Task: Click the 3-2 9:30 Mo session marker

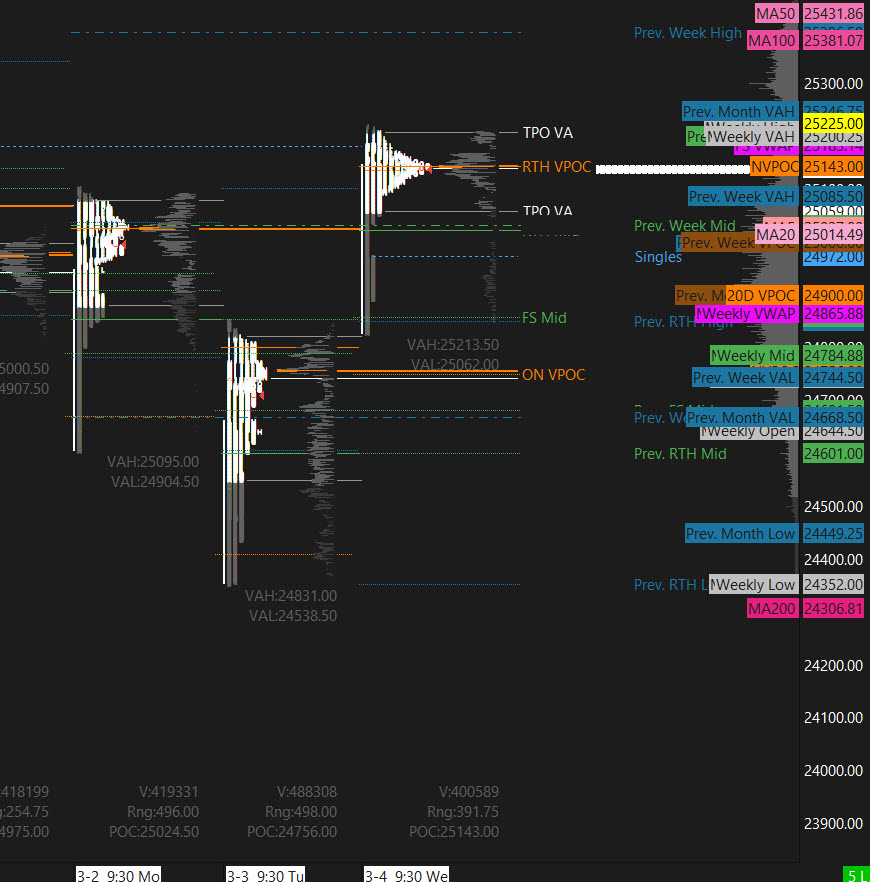Action: (118, 875)
